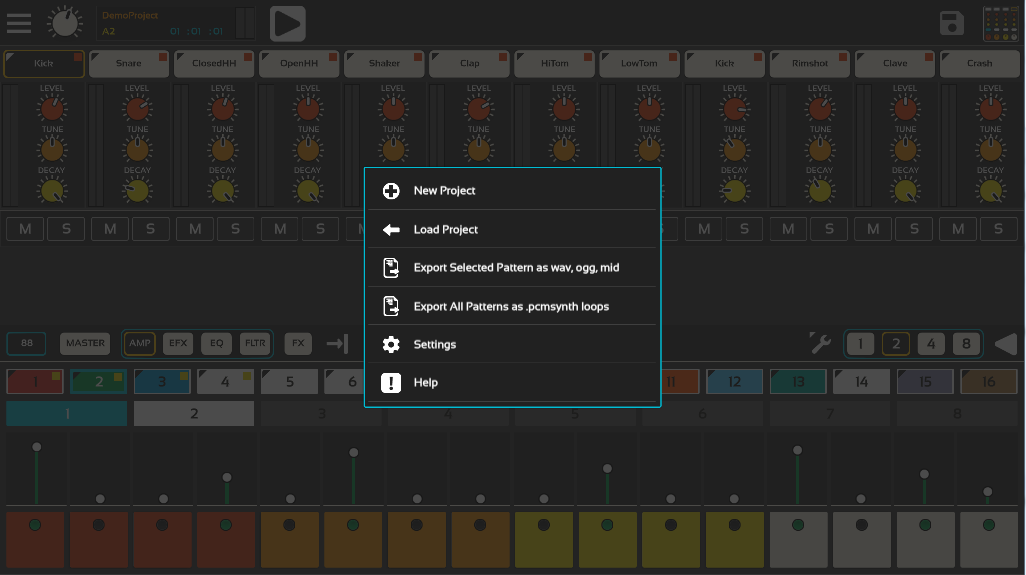Click the left-pointing triangle collapse arrow
This screenshot has height=575, width=1026.
pos(1005,344)
